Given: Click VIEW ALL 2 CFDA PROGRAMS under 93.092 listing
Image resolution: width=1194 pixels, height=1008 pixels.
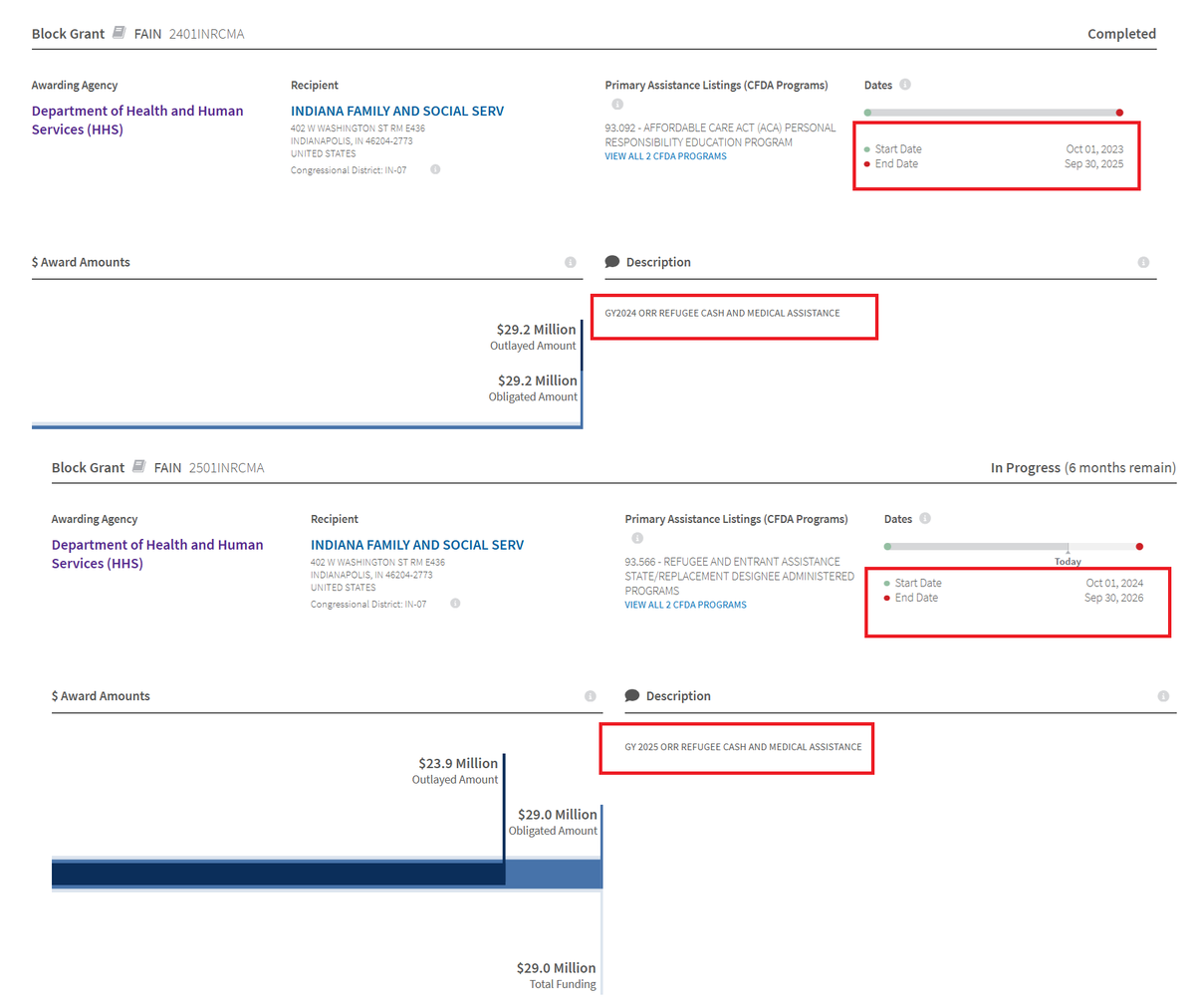Looking at the screenshot, I should coord(665,156).
